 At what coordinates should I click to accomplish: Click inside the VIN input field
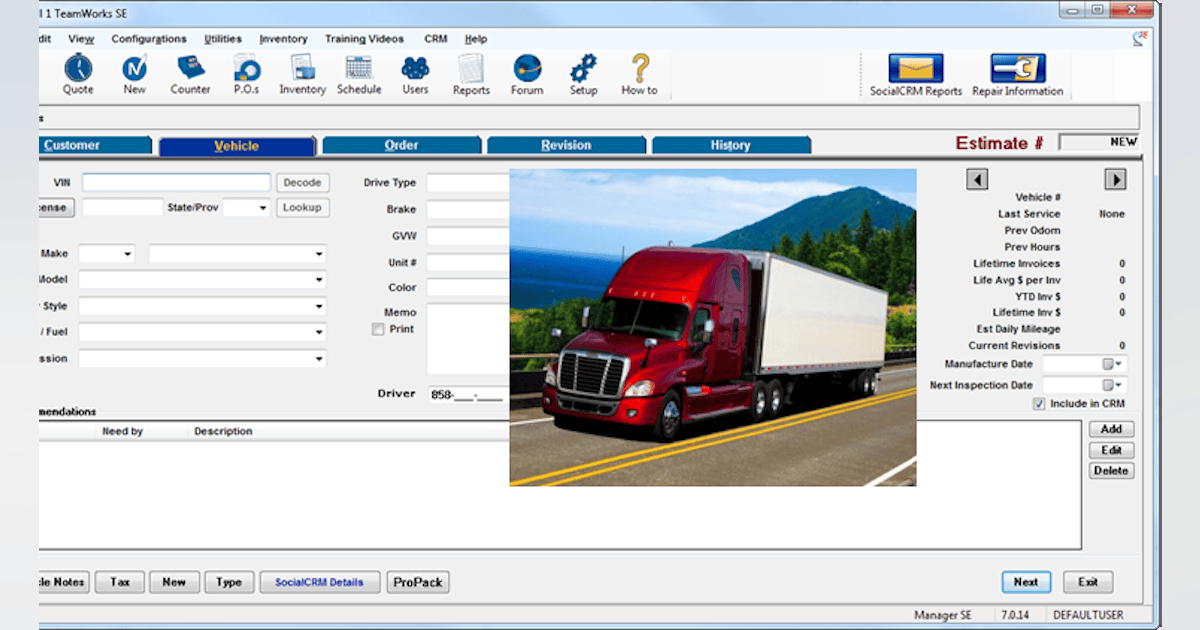(175, 182)
